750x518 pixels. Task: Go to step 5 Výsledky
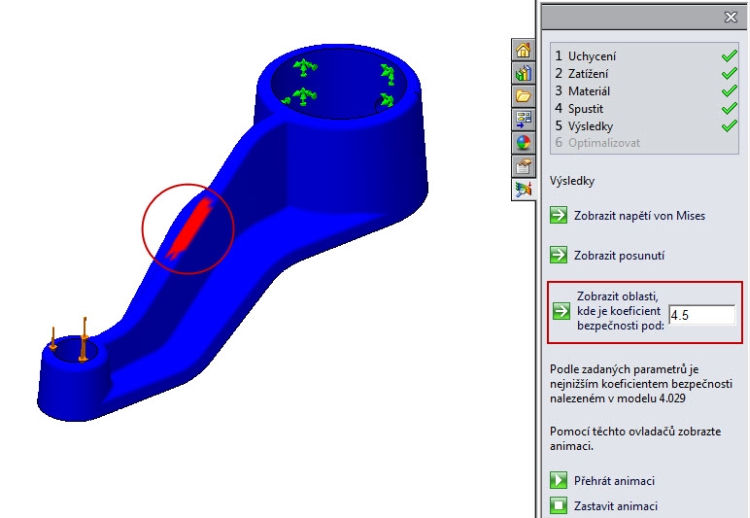point(584,126)
